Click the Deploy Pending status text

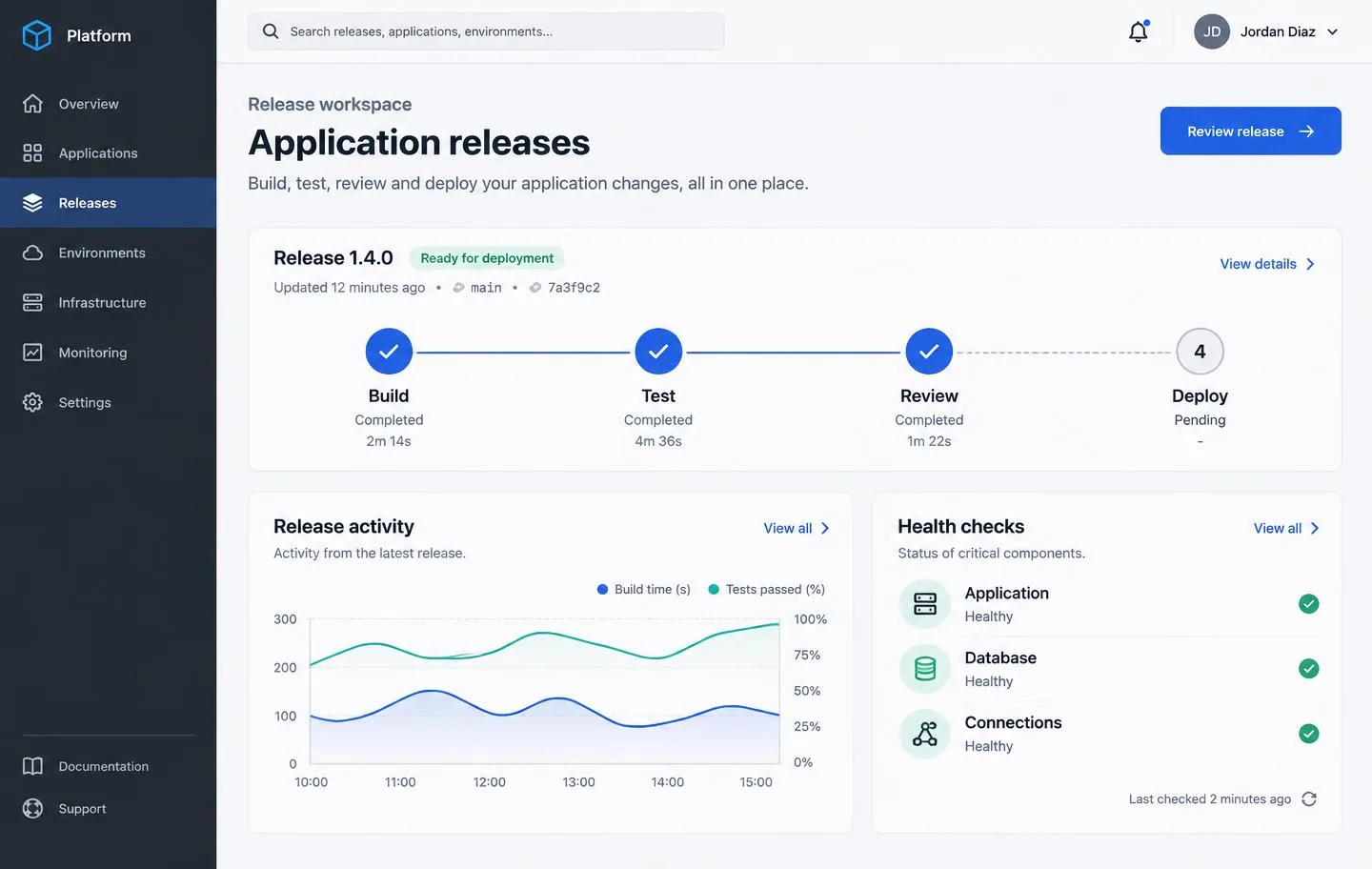(x=1200, y=420)
